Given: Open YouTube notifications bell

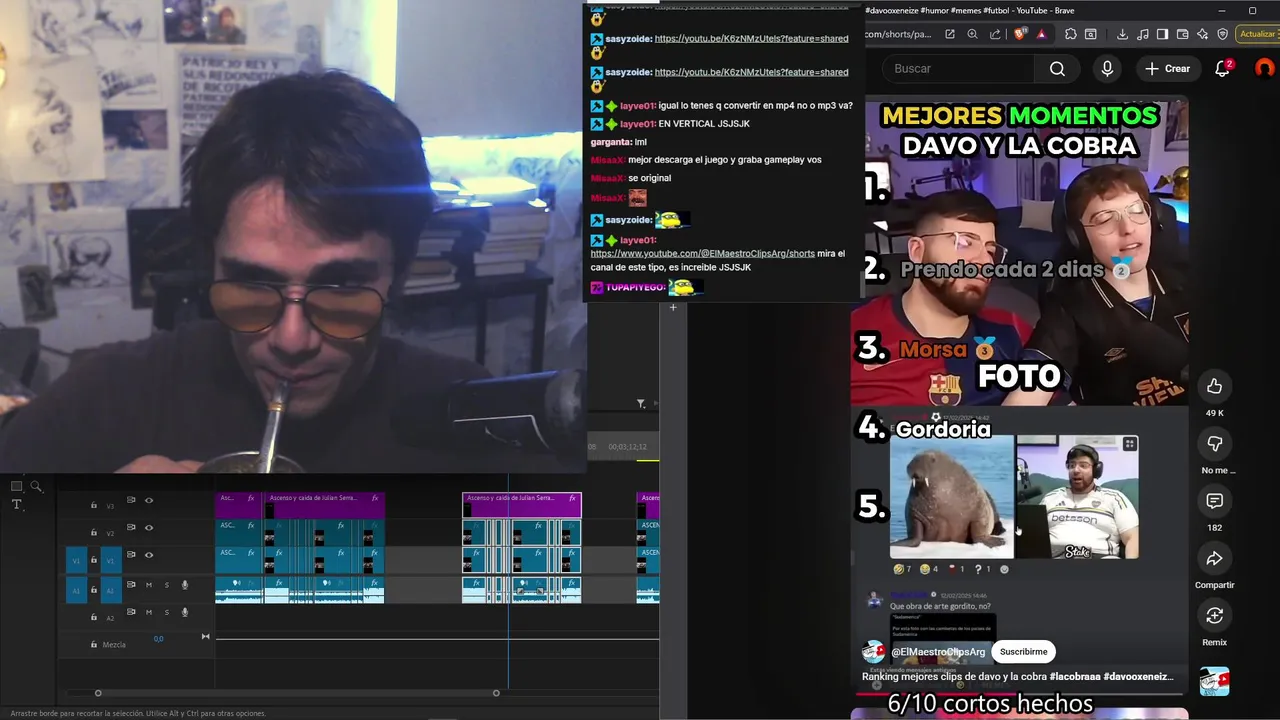Looking at the screenshot, I should pyautogui.click(x=1222, y=69).
